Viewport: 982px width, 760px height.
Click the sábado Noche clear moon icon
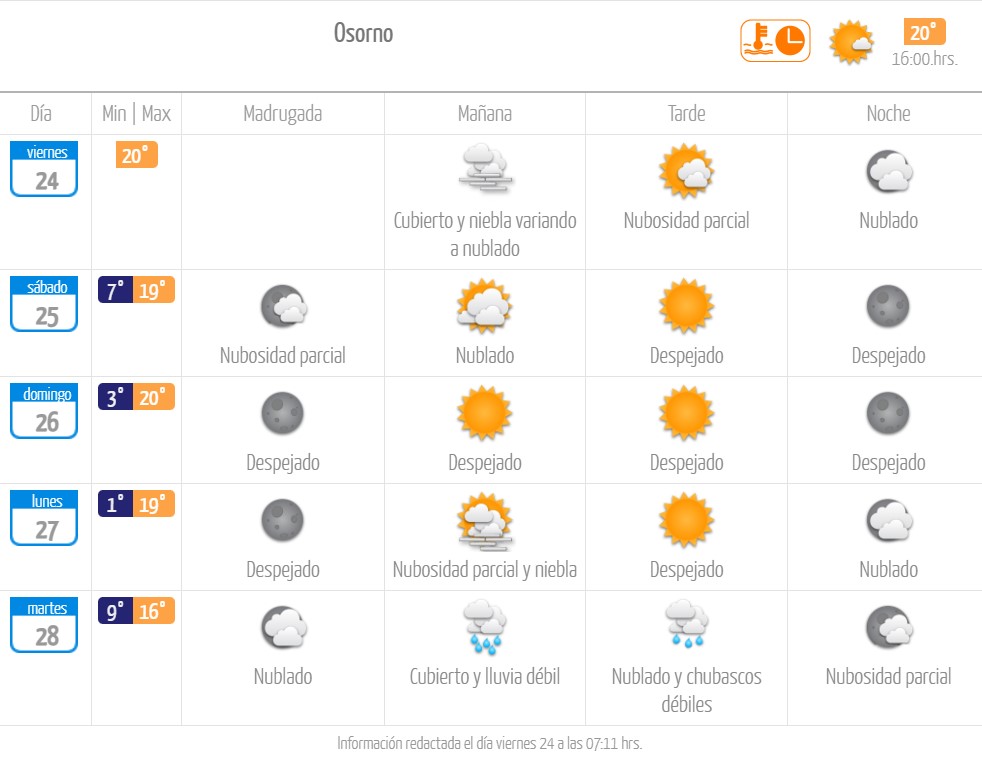(888, 306)
